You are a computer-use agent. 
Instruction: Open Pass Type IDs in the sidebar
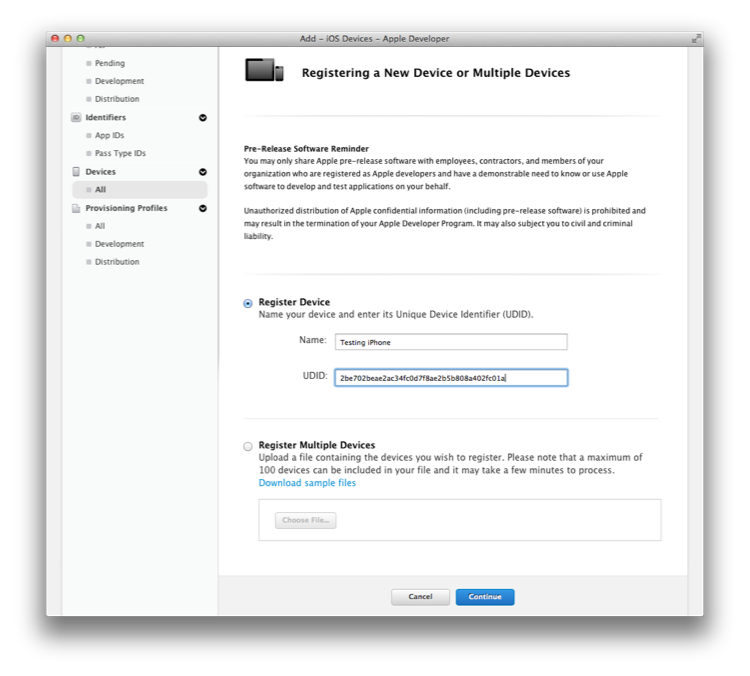[120, 153]
